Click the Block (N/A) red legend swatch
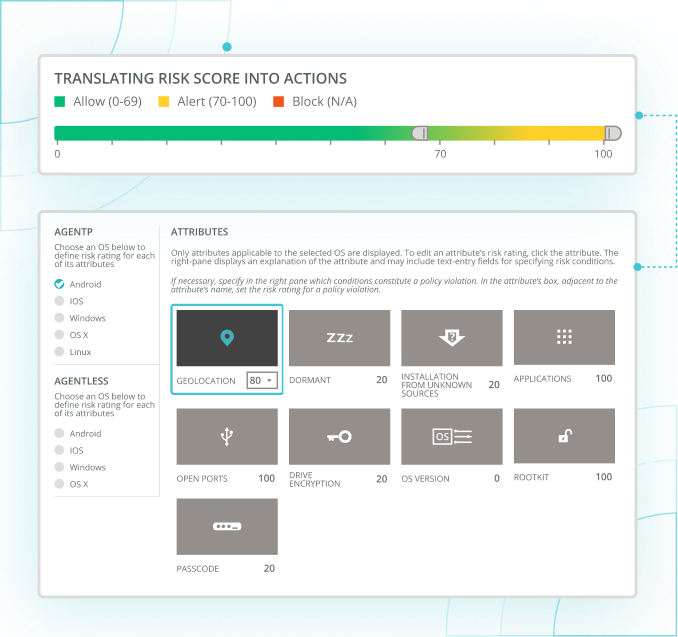 click(279, 102)
